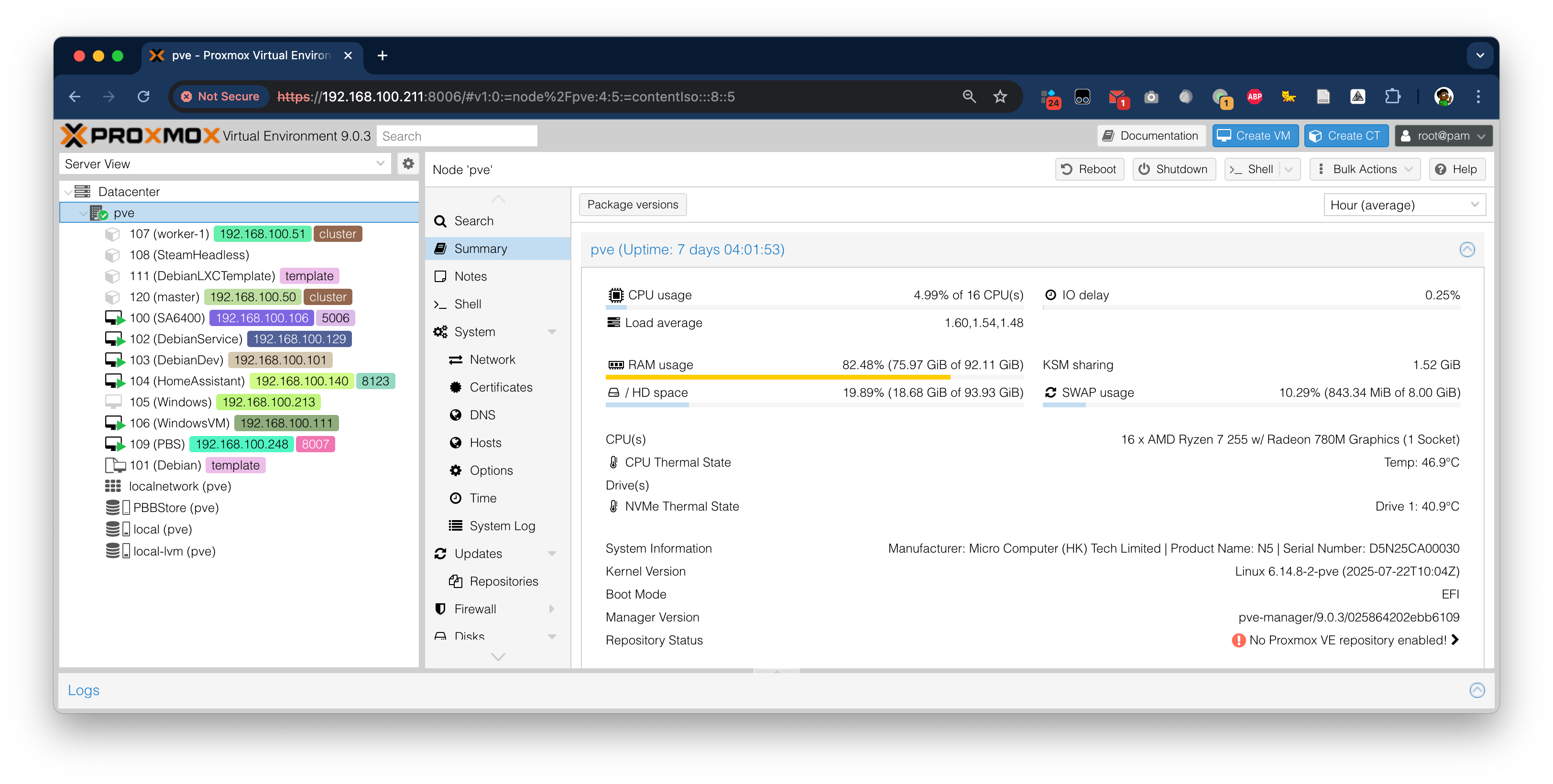
Task: Click the CPU usage chip icon
Action: pyautogui.click(x=615, y=295)
